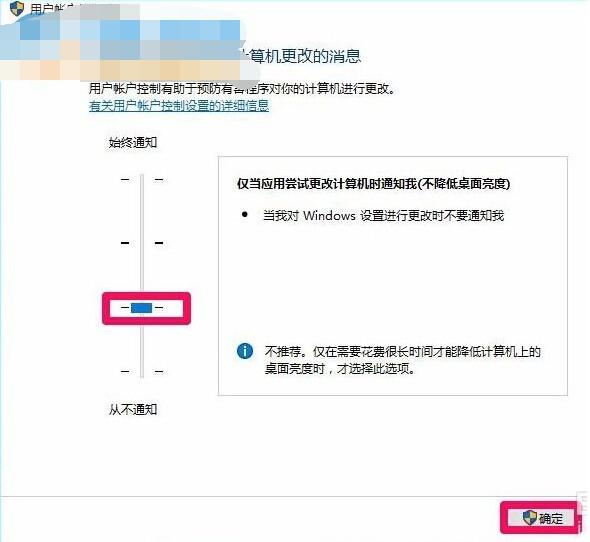This screenshot has width=590, height=542.
Task: Click bold heading 仅当应用尝试更改计算机时通知我
Action: click(373, 184)
